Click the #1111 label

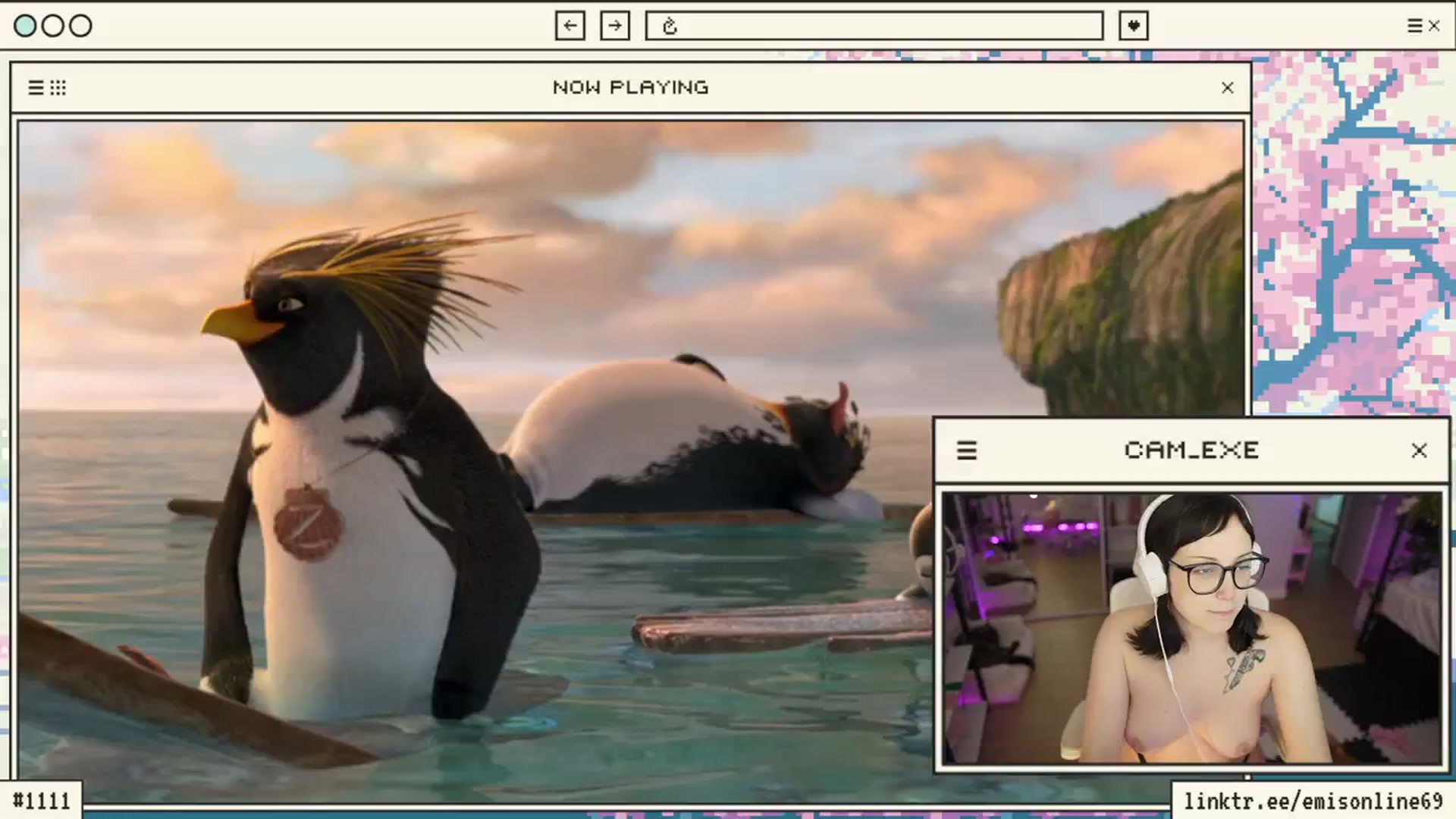point(42,801)
